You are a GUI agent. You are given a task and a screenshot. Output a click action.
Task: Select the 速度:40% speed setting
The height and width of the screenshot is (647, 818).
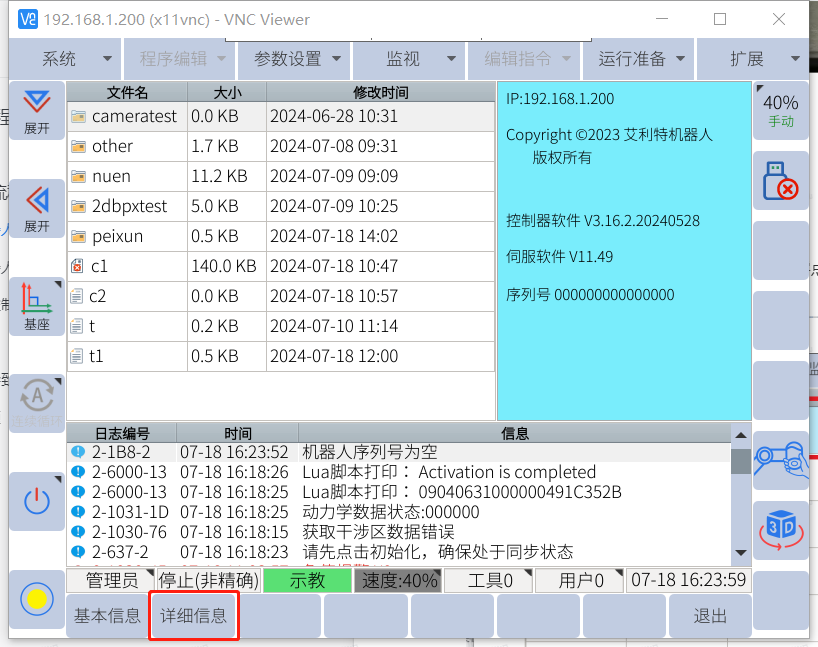[397, 580]
